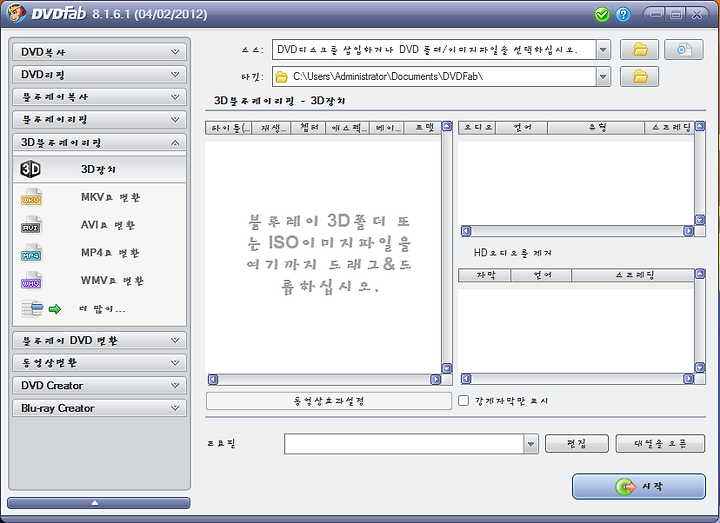Collapse sidebar with bottom arrow bar
This screenshot has width=720, height=523.
[x=98, y=503]
